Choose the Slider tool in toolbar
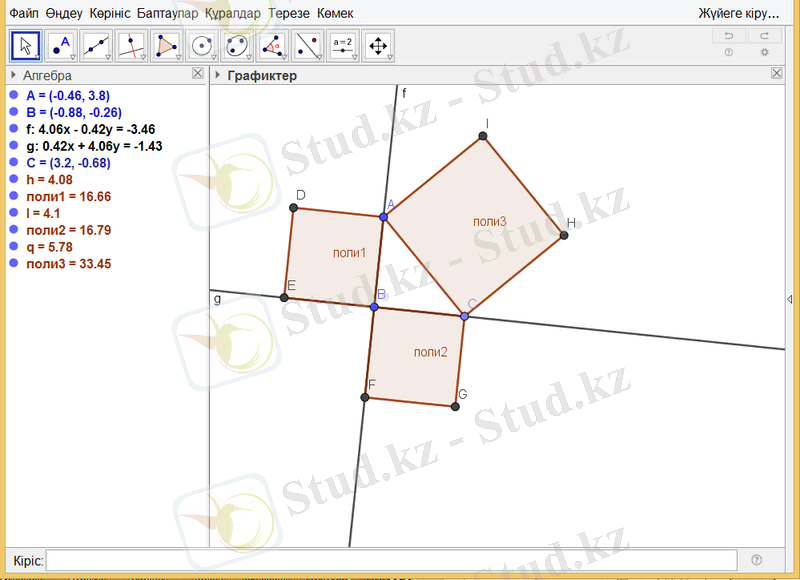Screen dimensions: 800x580 (x=342, y=45)
